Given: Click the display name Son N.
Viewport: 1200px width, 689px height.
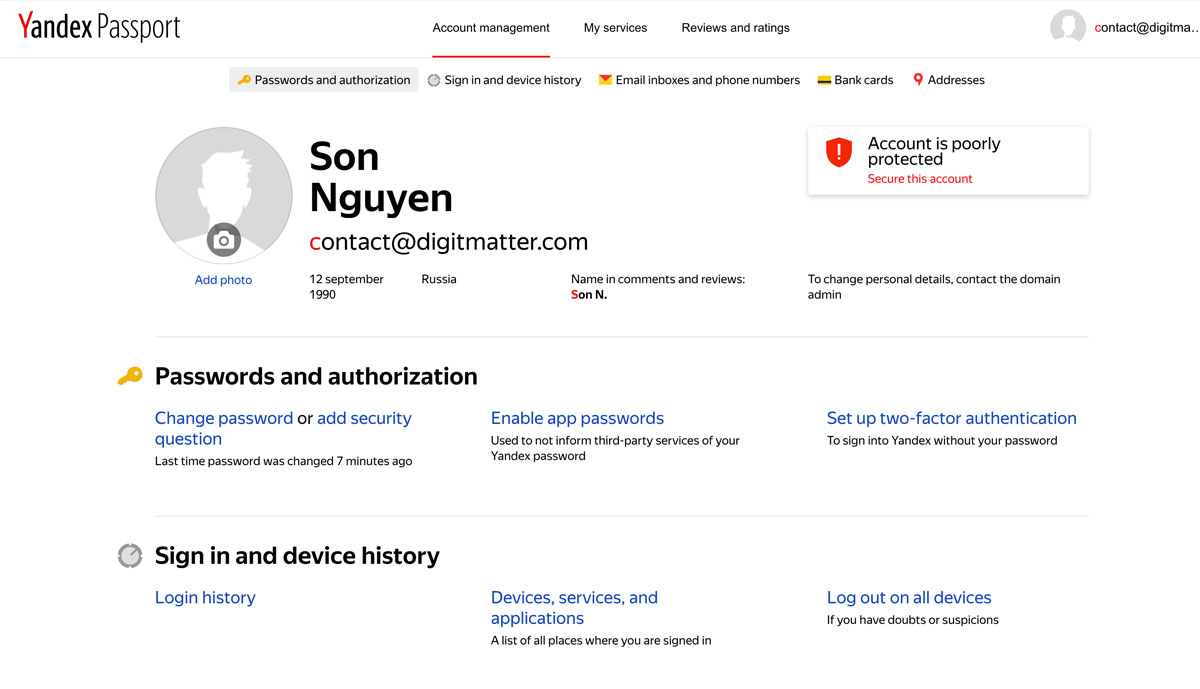Looking at the screenshot, I should (x=589, y=295).
